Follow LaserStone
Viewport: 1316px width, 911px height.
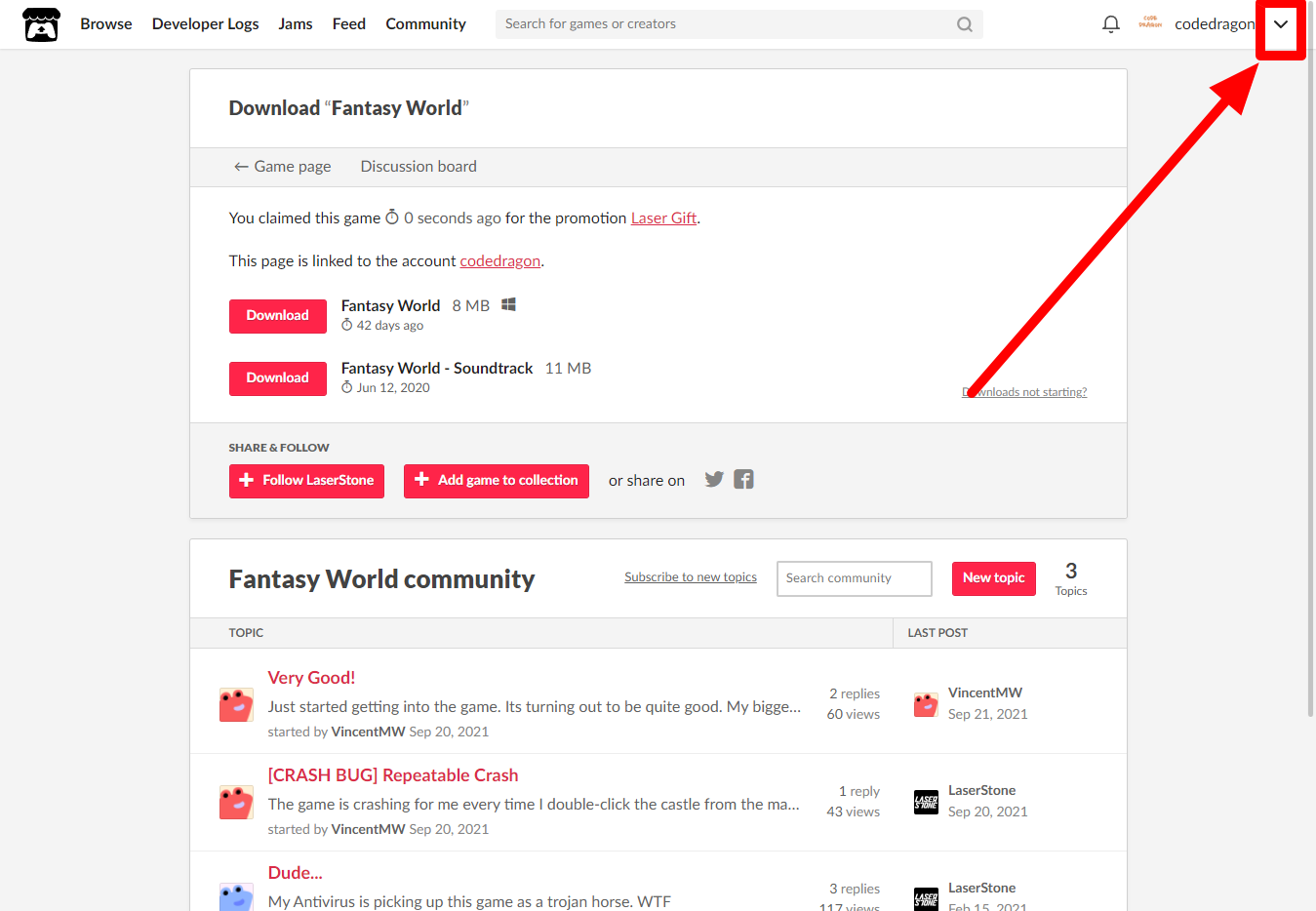[306, 481]
